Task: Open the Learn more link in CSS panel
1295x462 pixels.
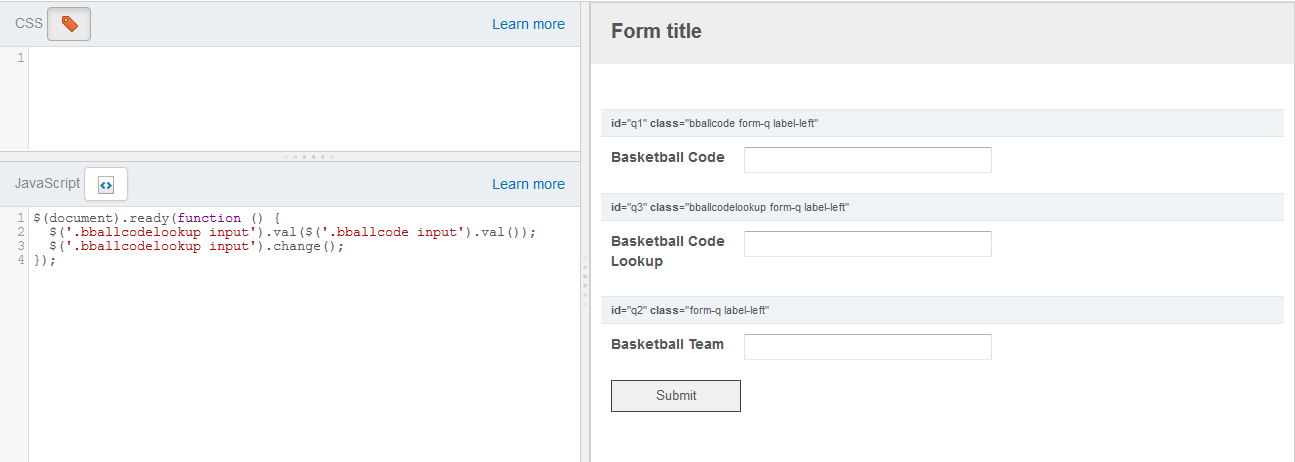Action: [528, 24]
